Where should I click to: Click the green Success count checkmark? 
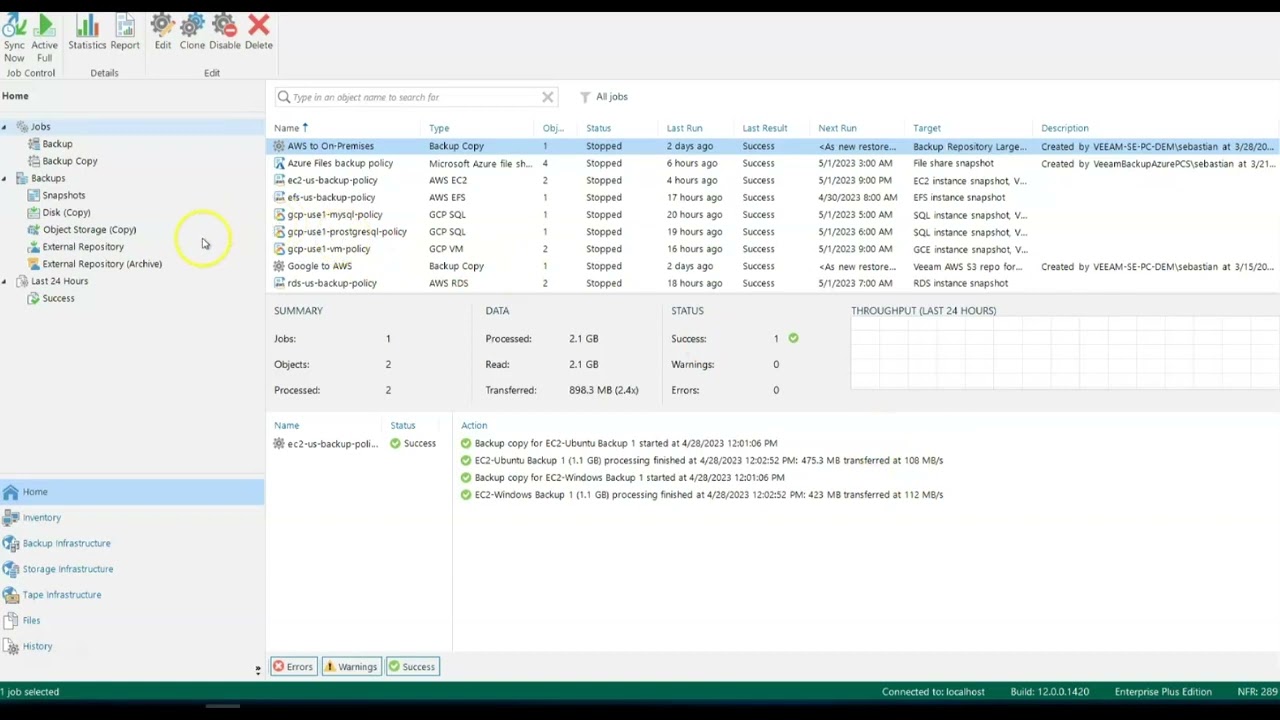point(793,338)
